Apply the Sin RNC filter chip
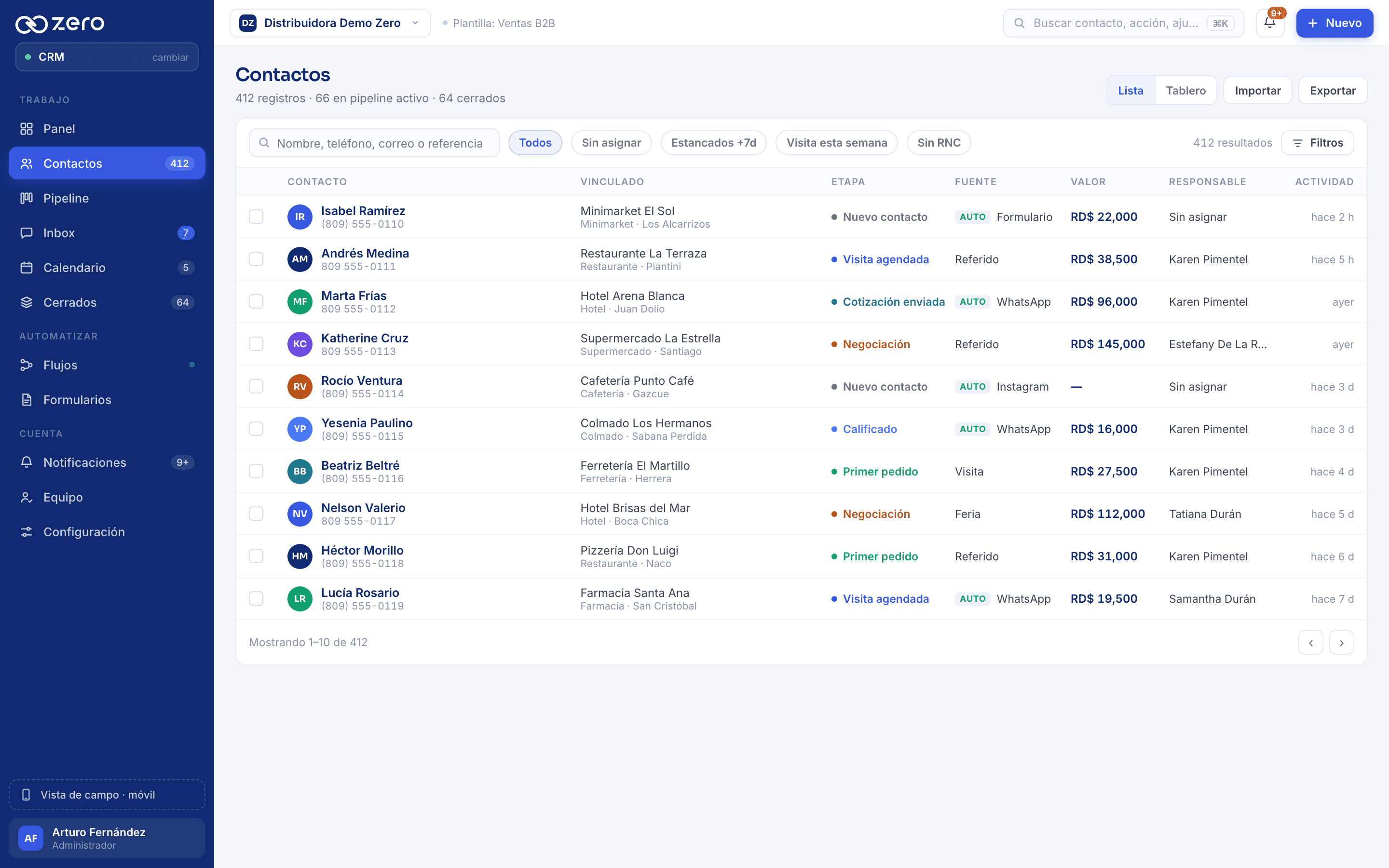1389x868 pixels. (x=939, y=142)
